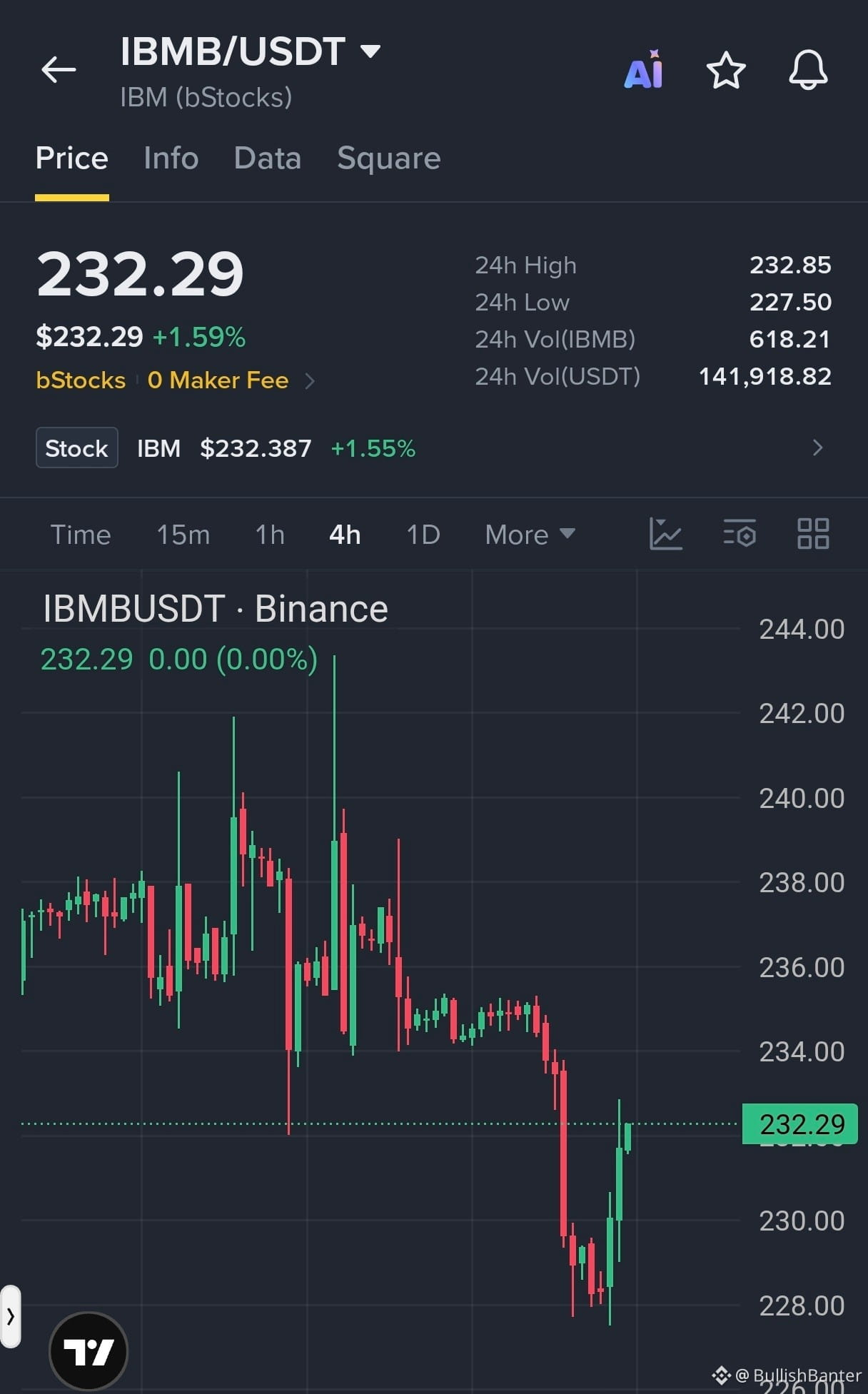Screen dimensions: 868x1394
Task: Add pair to favorites with star icon
Action: pos(726,70)
